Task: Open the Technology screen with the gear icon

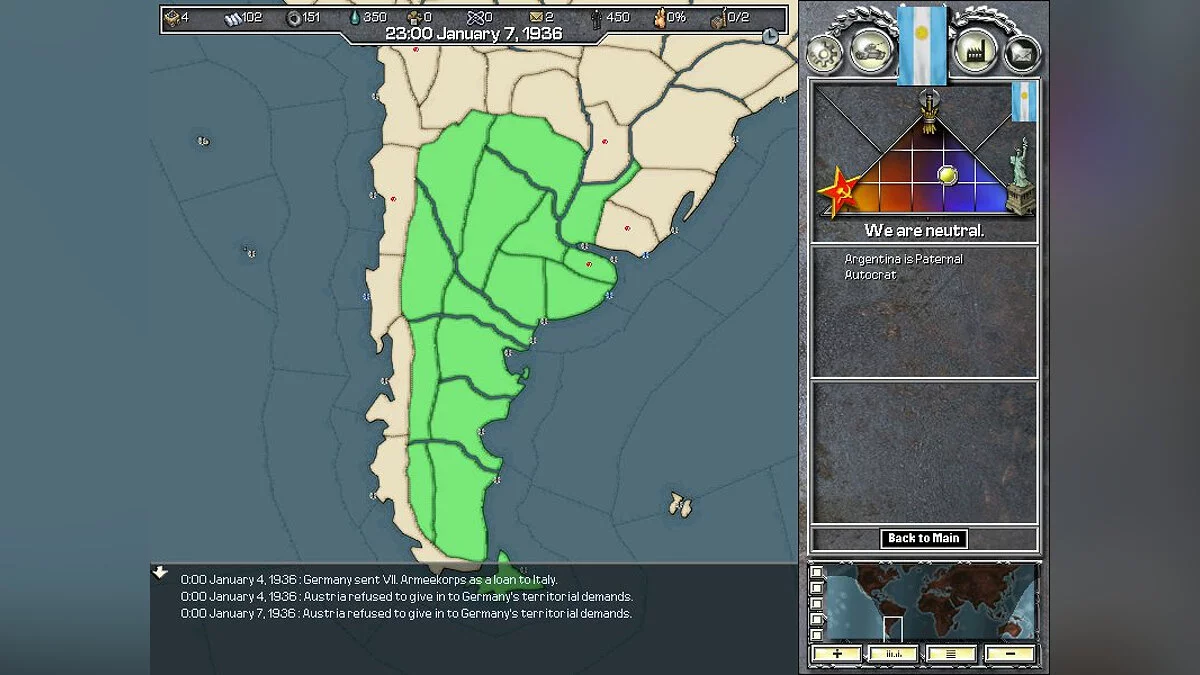Action: 822,53
